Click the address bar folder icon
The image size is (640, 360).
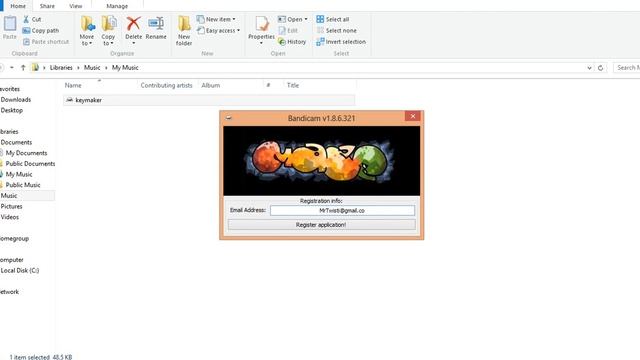pos(35,68)
